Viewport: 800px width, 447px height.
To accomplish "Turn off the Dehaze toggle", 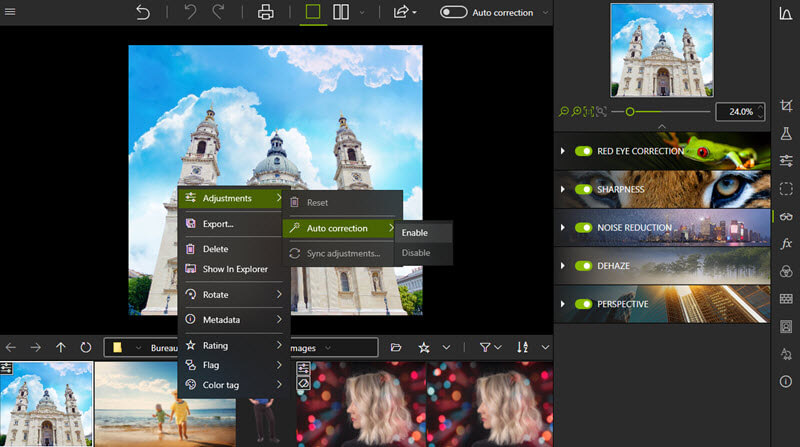I will (584, 265).
